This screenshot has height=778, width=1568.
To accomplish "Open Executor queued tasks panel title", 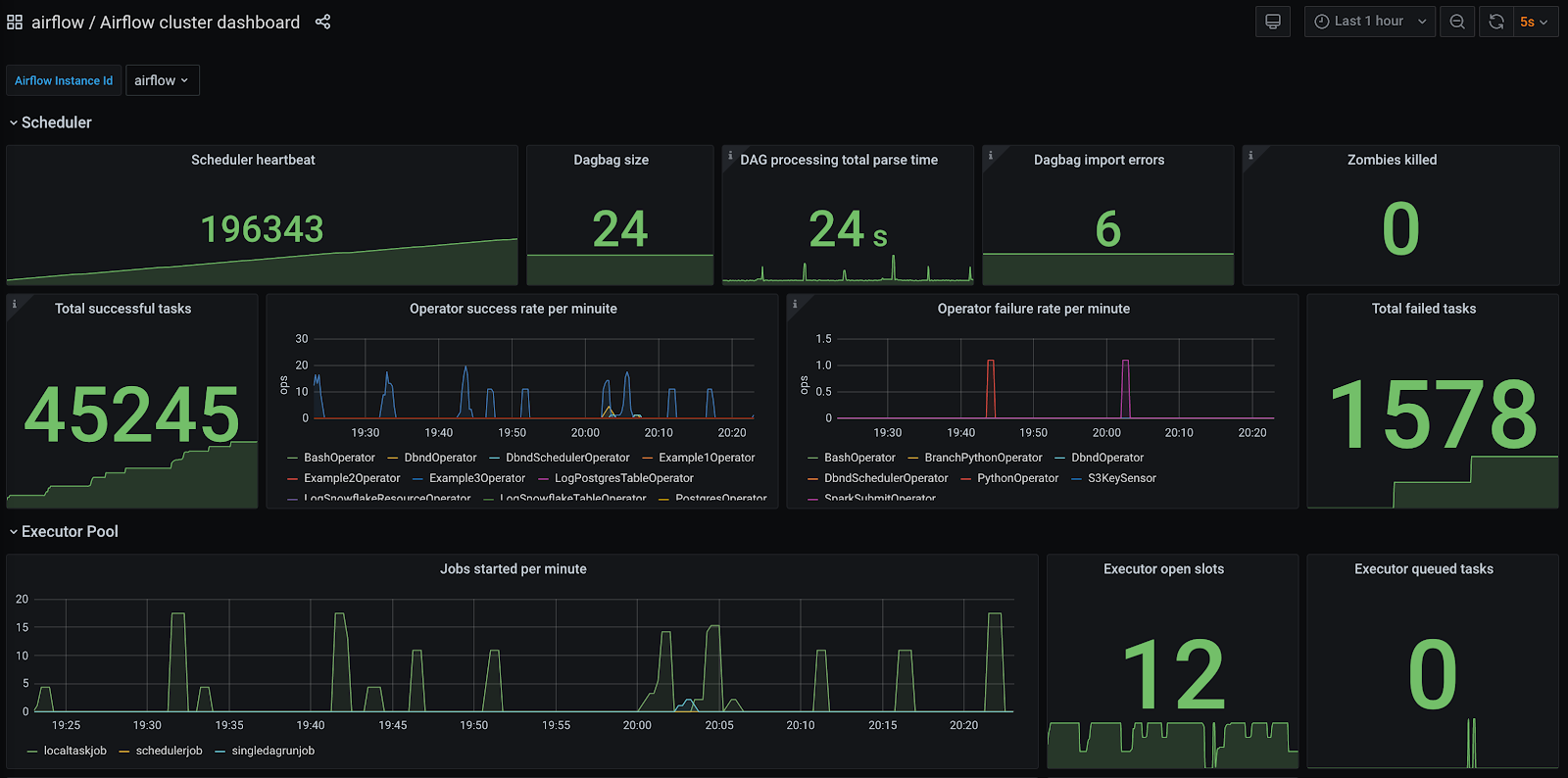I will (1424, 568).
